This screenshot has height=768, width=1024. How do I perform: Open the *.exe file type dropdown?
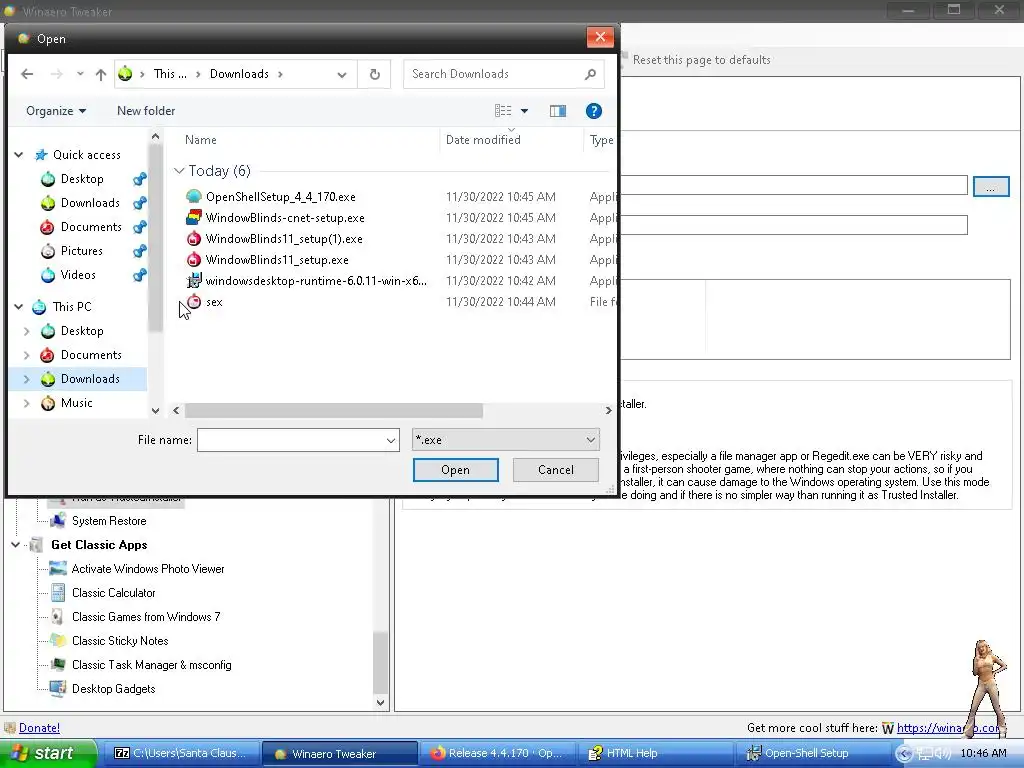[505, 440]
